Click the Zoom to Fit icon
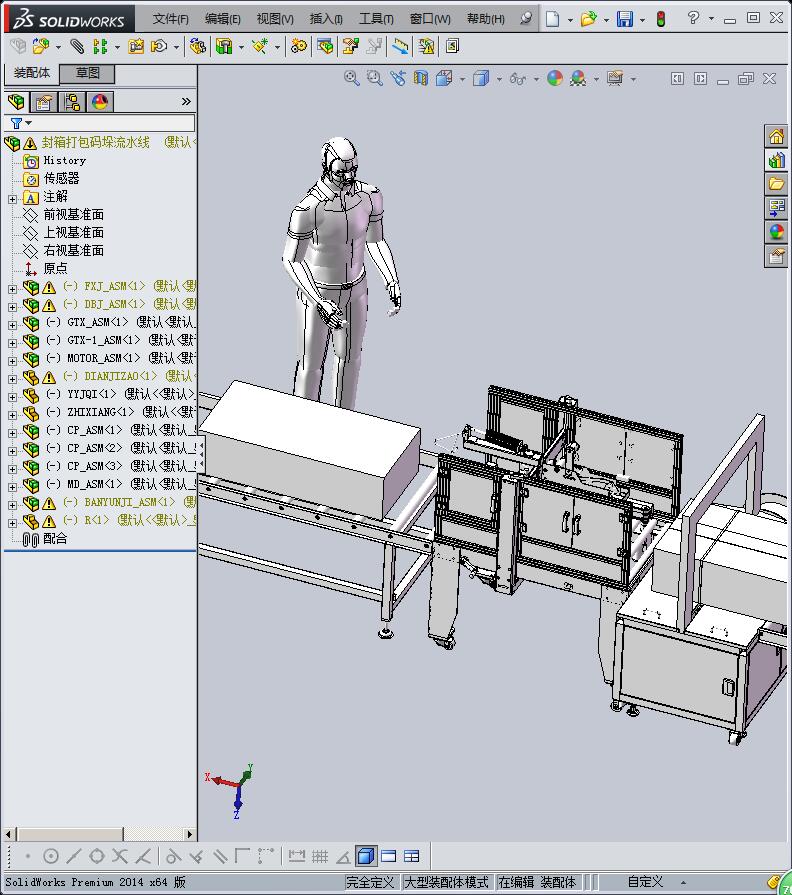This screenshot has width=792, height=895. pos(352,78)
